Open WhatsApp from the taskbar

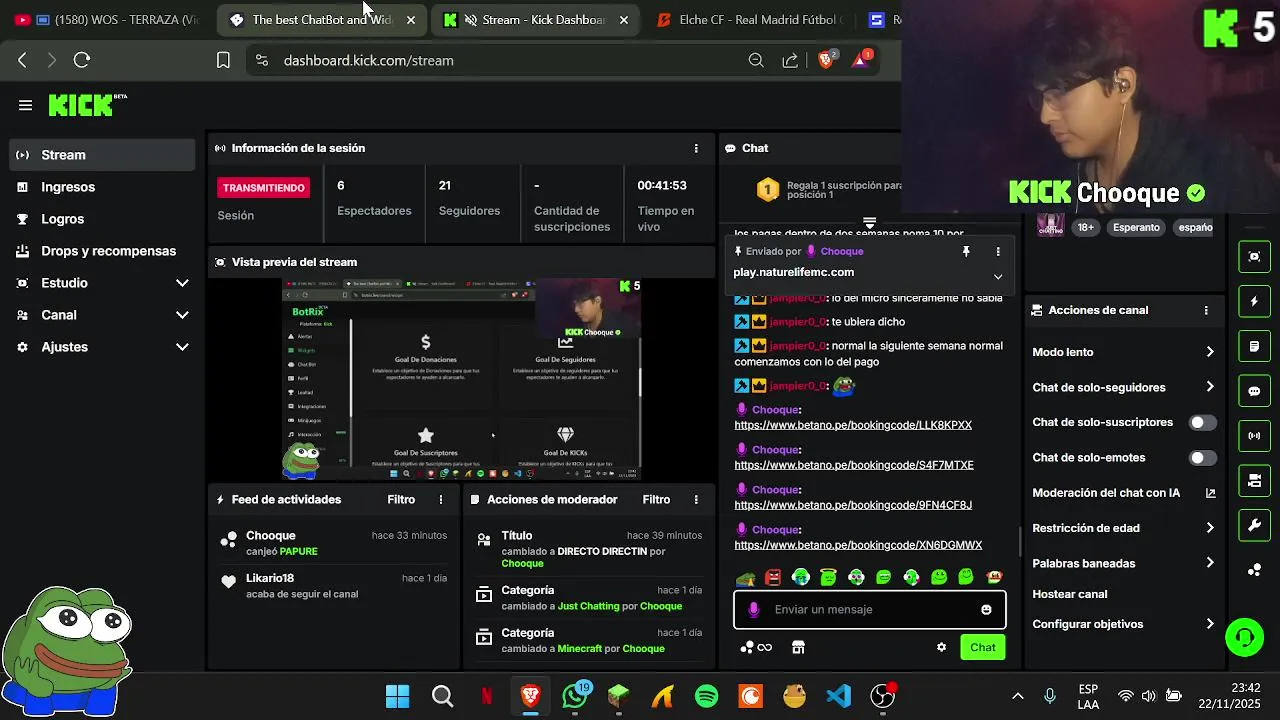tap(575, 696)
